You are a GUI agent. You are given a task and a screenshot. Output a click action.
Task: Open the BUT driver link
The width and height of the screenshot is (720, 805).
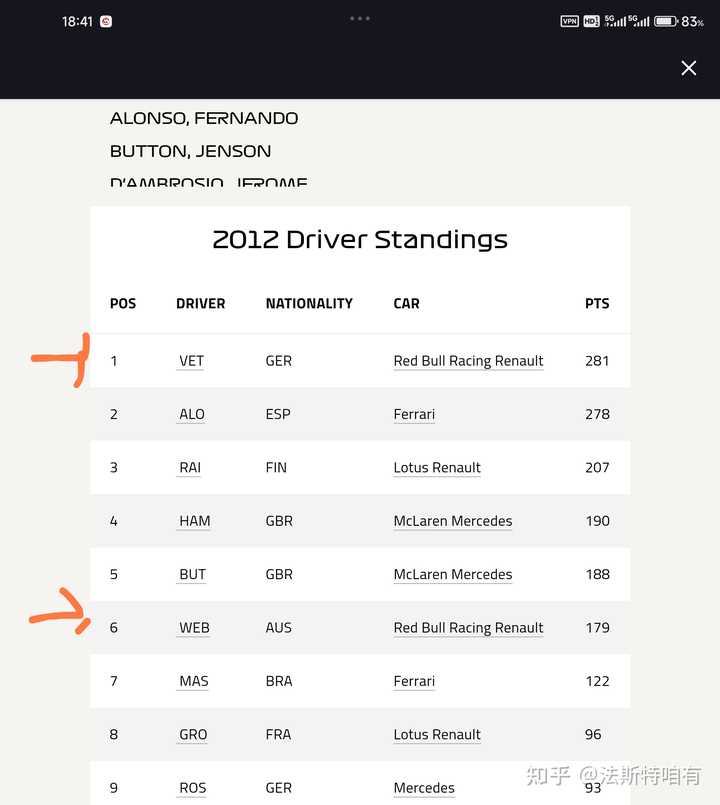[192, 574]
